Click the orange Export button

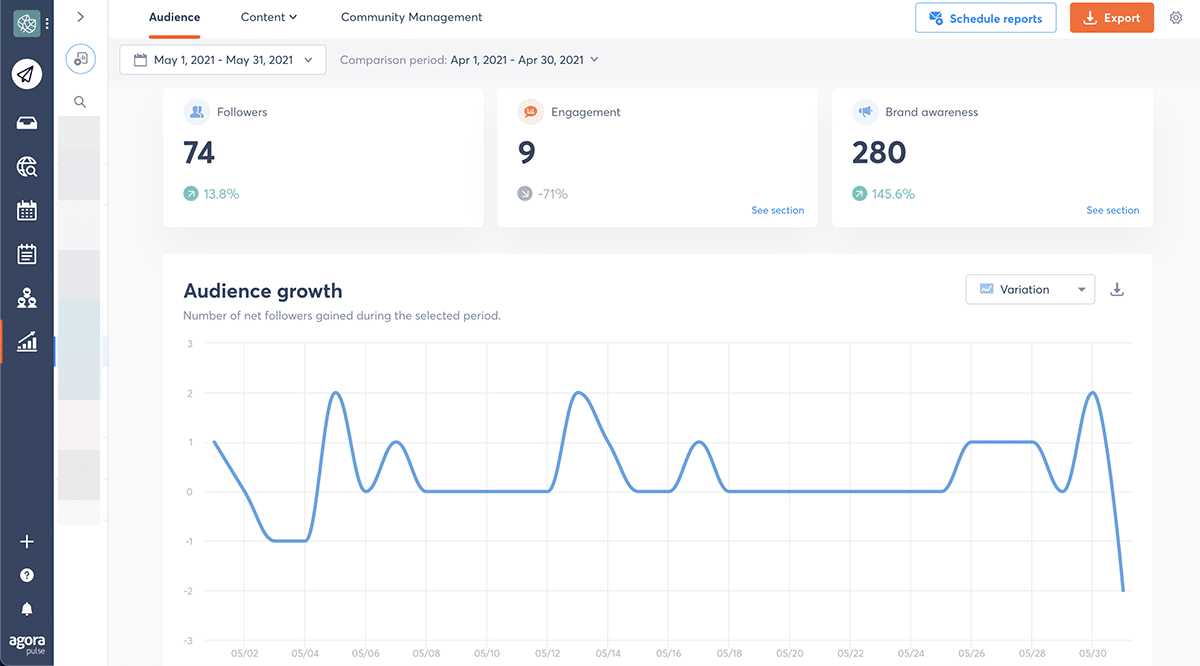tap(1111, 18)
